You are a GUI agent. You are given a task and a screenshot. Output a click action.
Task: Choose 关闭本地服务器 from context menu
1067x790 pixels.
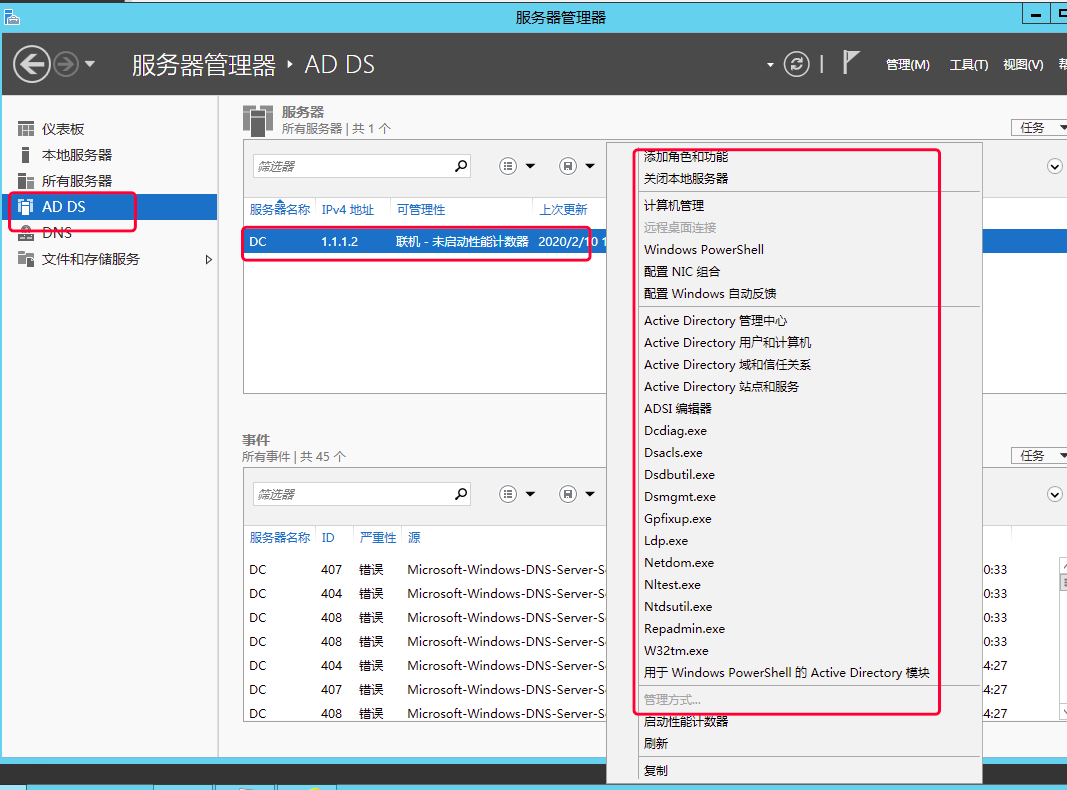pos(686,178)
